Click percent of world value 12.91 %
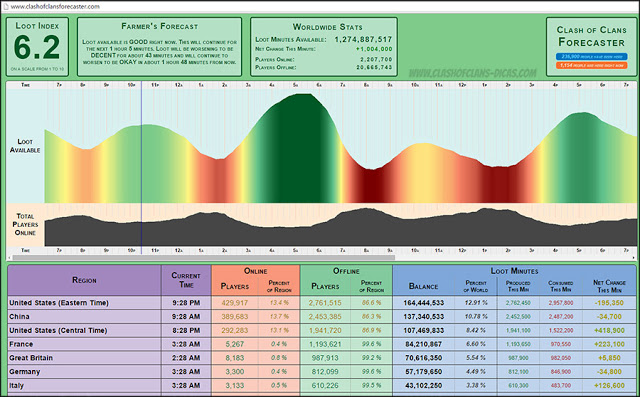 point(476,303)
